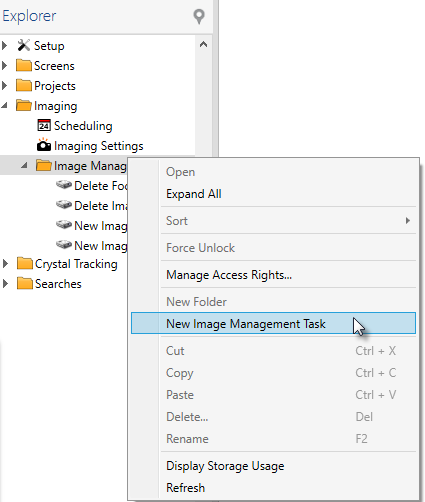425x502 pixels.
Task: Select Expand All from context menu
Action: (x=194, y=194)
